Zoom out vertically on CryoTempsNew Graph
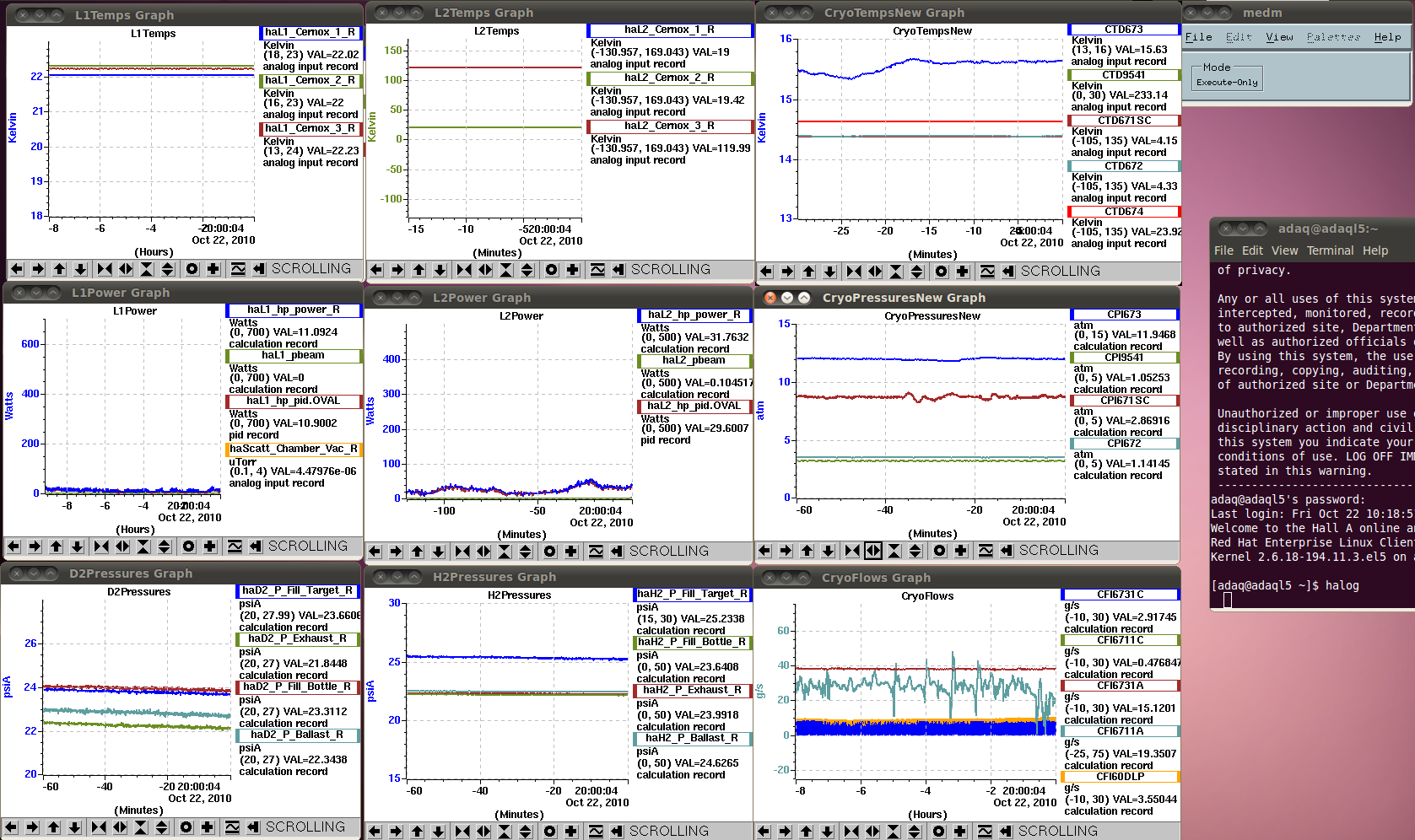 click(917, 272)
